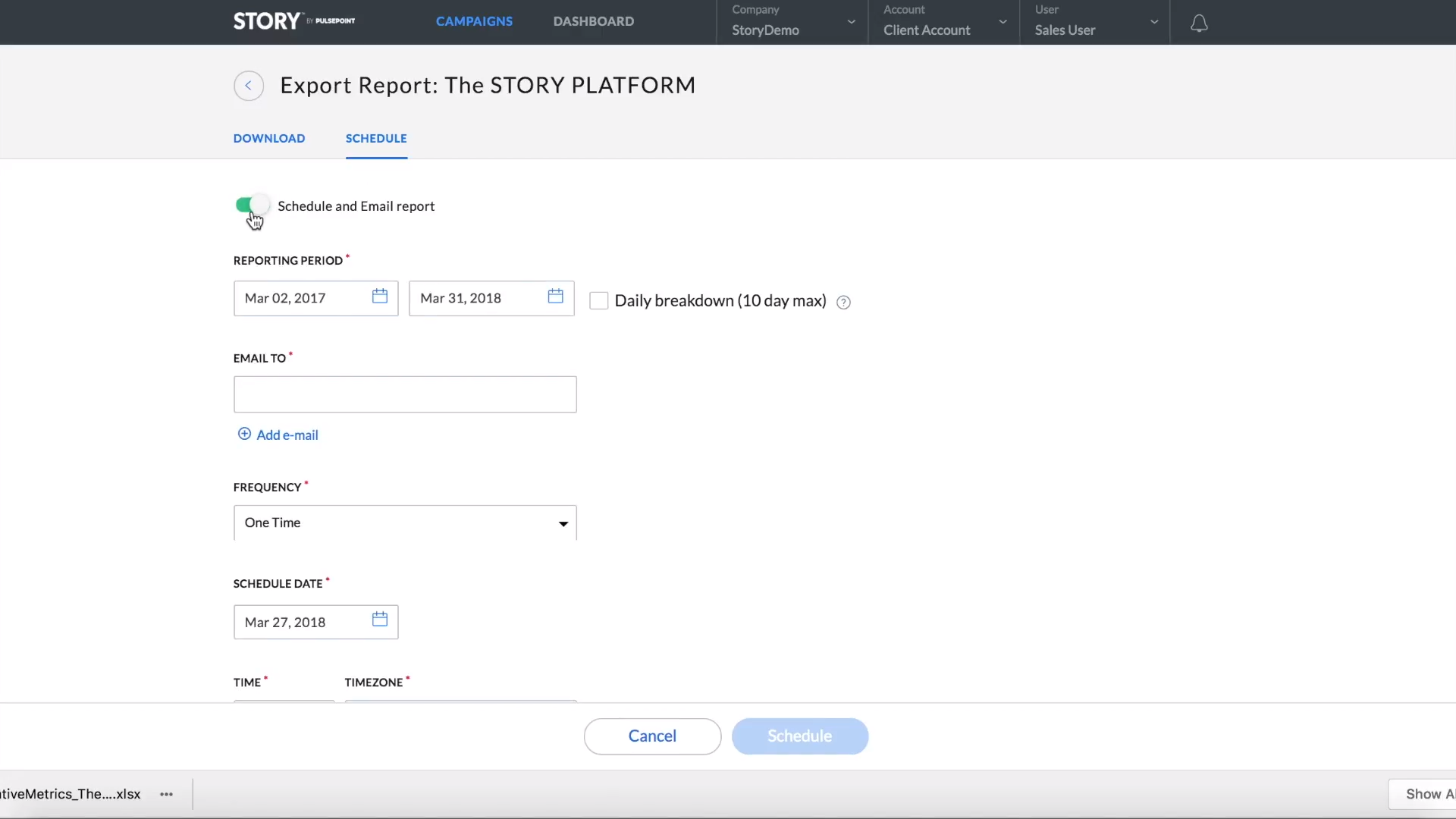Open download options for the xlsx file

167,794
